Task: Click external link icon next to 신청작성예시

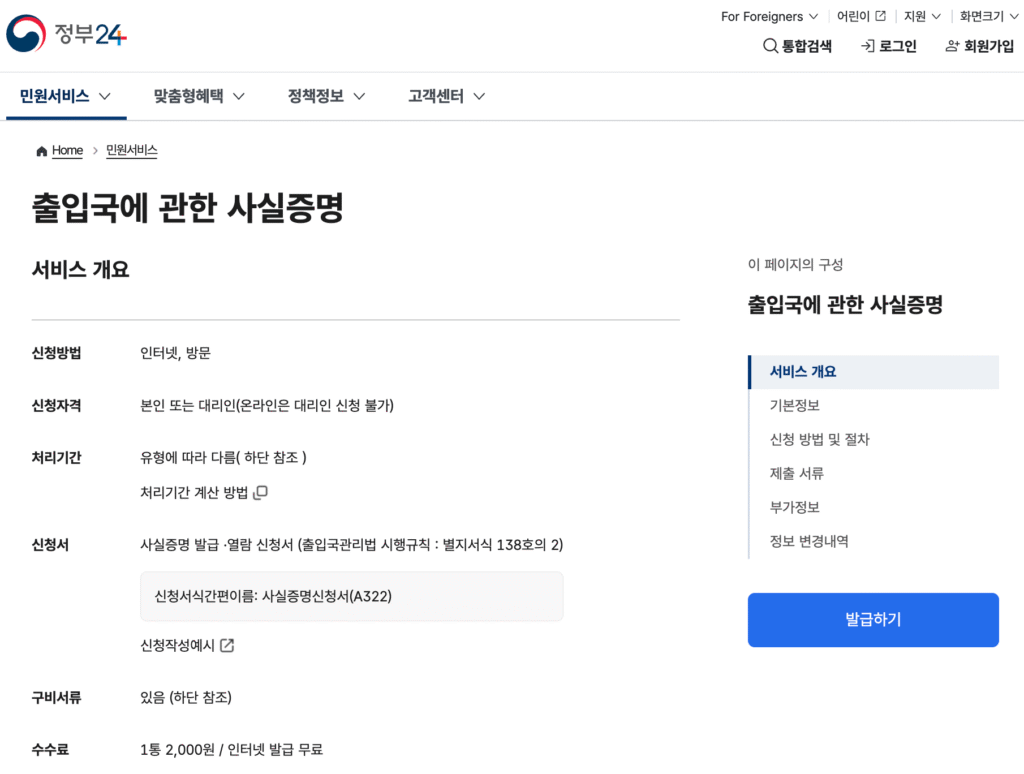Action: (x=227, y=645)
